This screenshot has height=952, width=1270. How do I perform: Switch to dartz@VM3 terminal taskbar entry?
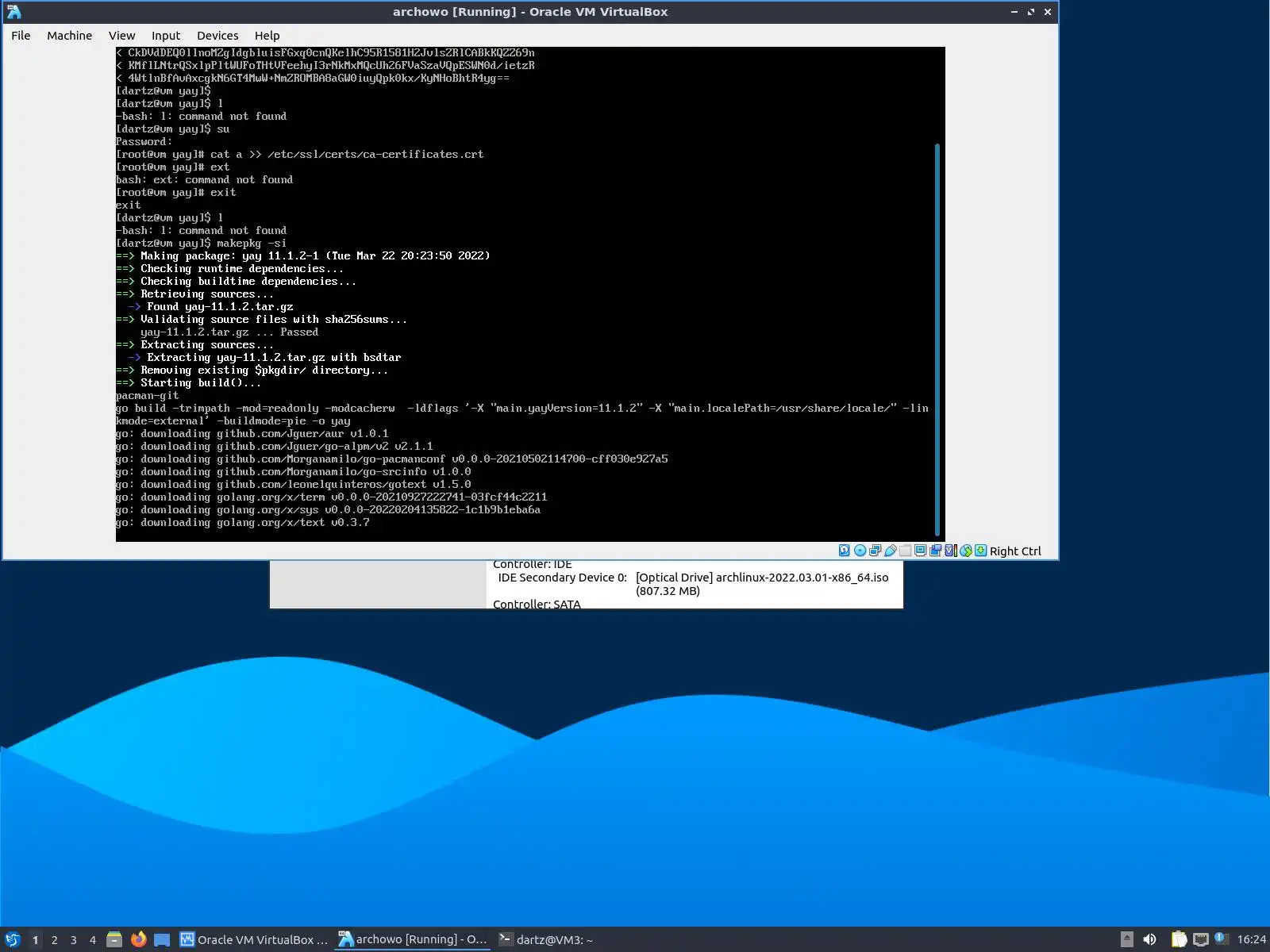click(546, 939)
